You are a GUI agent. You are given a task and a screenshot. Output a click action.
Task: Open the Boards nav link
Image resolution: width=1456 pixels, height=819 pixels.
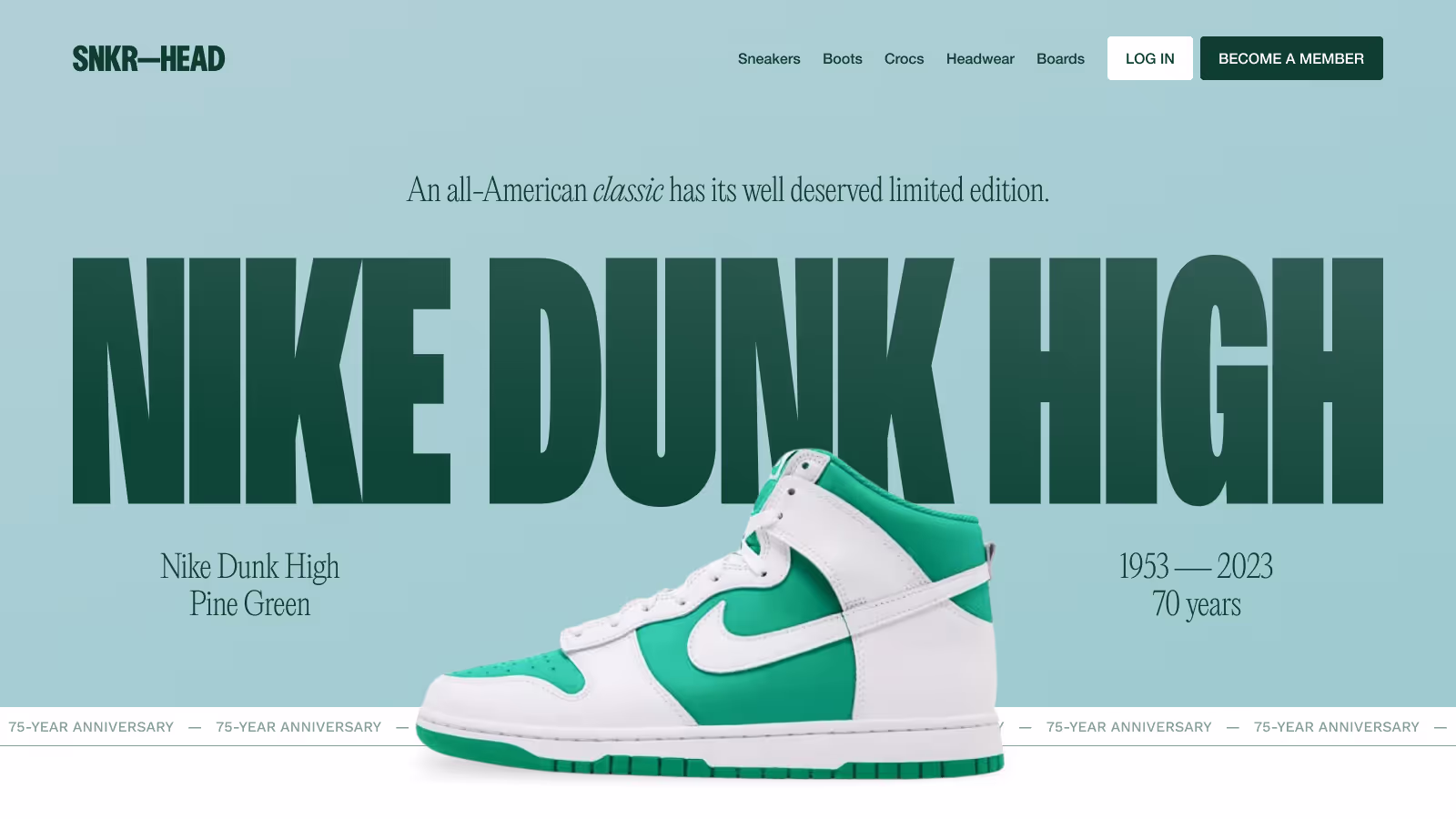point(1060,58)
